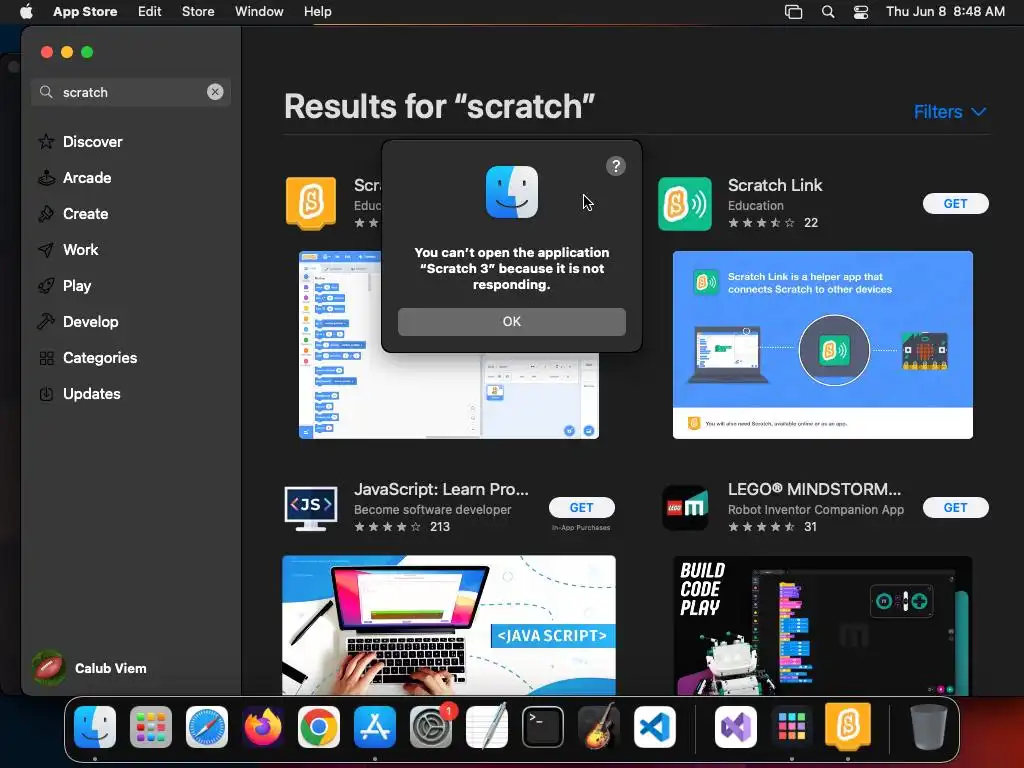Launch Firefox from the Dock
1024x768 pixels.
(263, 727)
